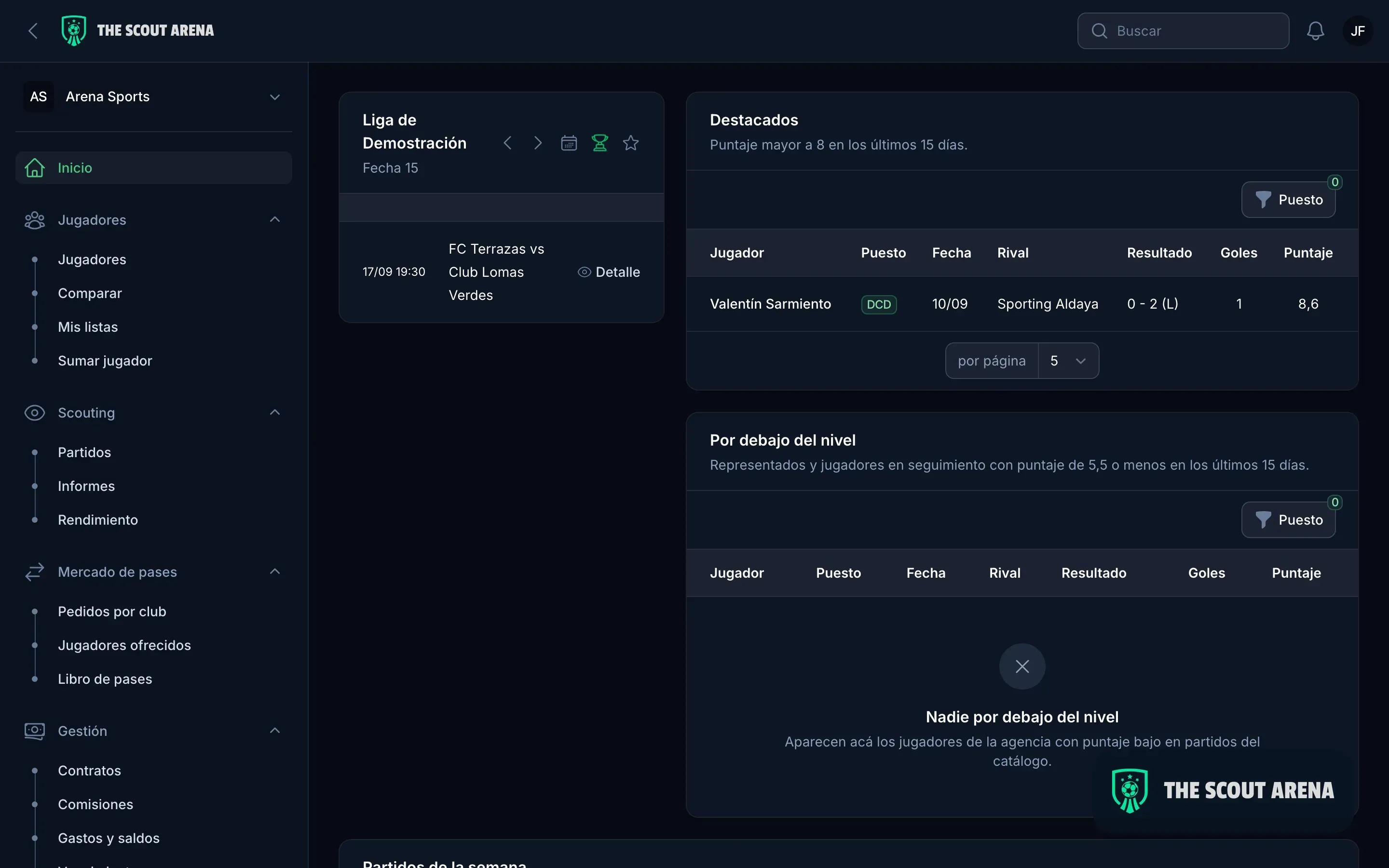Click the X icon in the empty state
The width and height of the screenshot is (1389, 868).
coord(1022,666)
